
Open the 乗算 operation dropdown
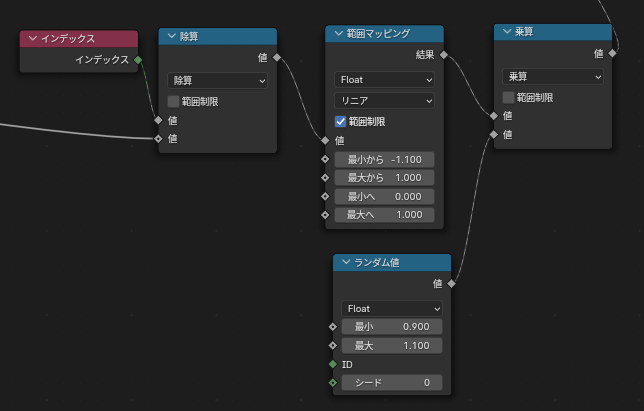554,77
